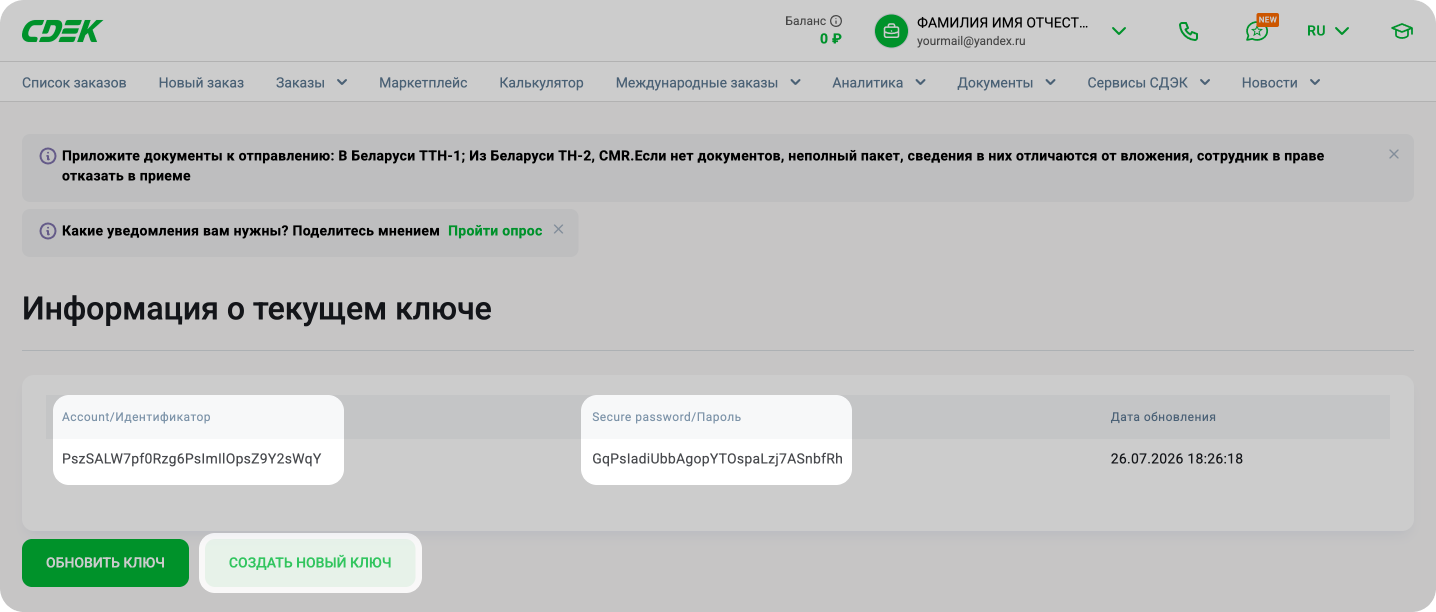Click info icon in survey notice
The width and height of the screenshot is (1436, 612).
(47, 231)
